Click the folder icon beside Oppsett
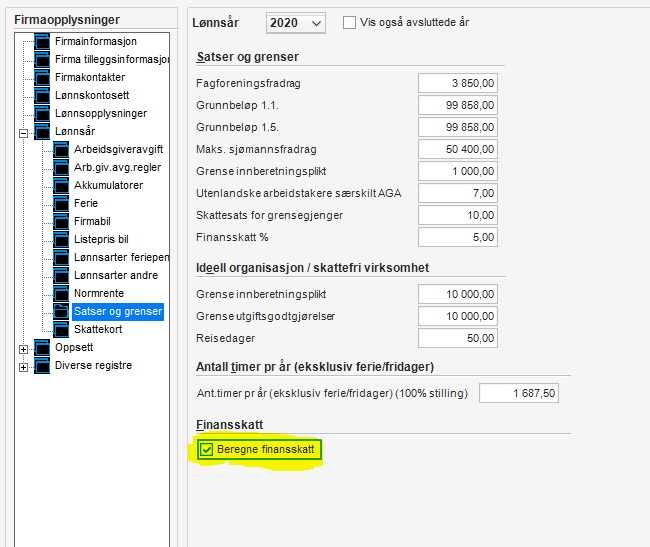 (x=42, y=348)
